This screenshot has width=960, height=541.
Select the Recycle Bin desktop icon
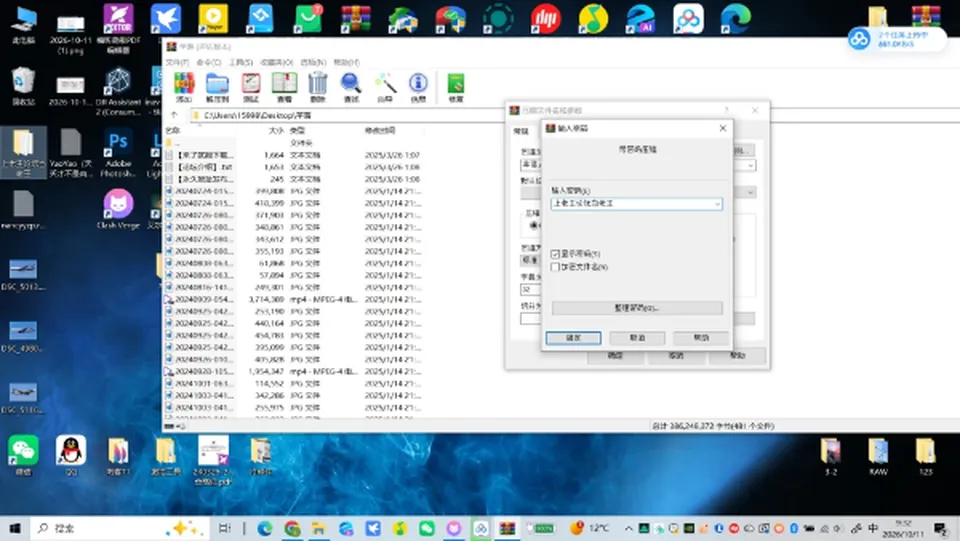[x=23, y=86]
